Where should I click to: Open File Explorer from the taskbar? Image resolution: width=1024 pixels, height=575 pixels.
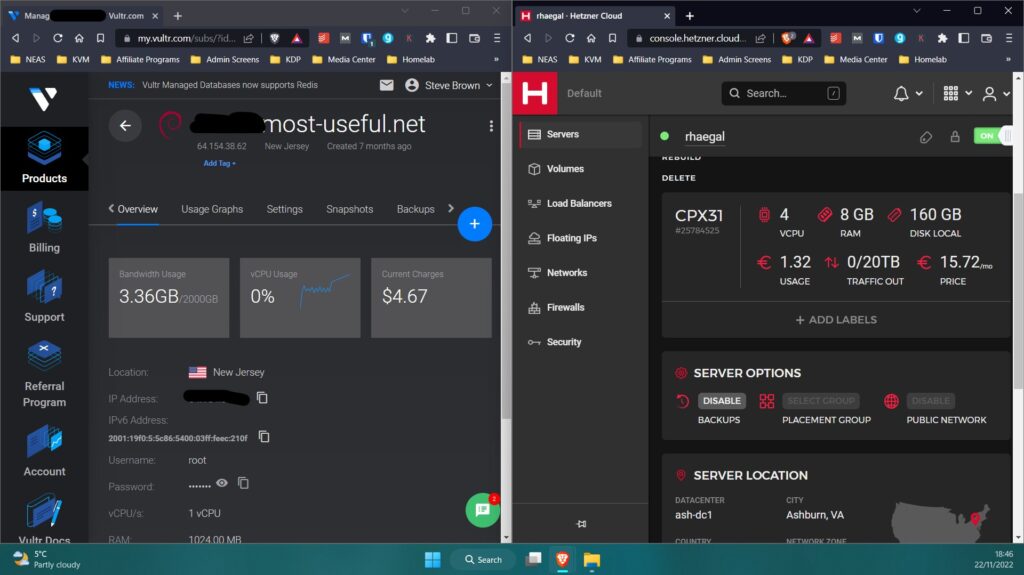(x=592, y=559)
